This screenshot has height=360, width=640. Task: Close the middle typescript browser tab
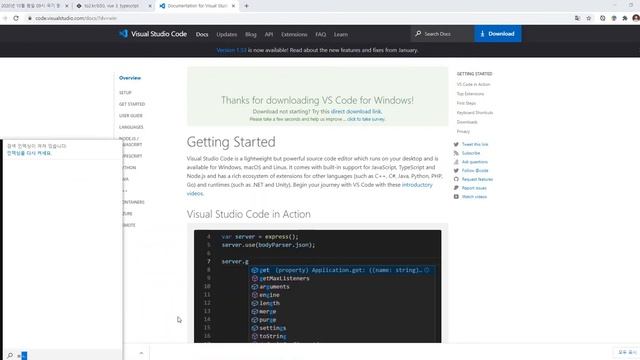click(x=150, y=6)
